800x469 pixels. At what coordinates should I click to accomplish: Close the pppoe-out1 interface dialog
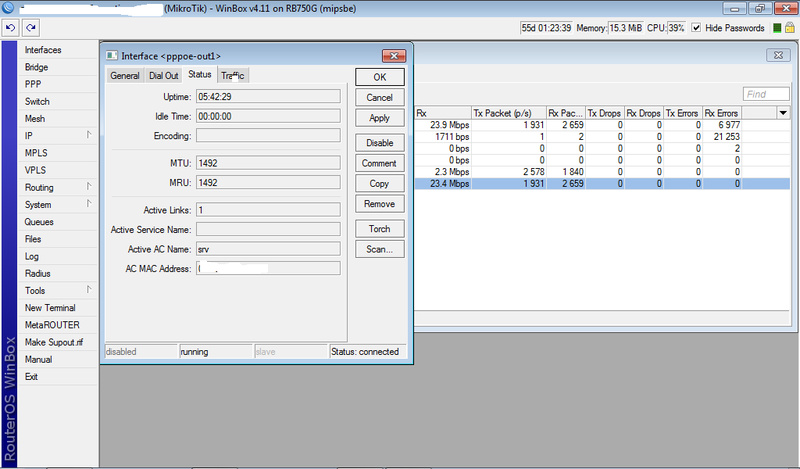(394, 56)
